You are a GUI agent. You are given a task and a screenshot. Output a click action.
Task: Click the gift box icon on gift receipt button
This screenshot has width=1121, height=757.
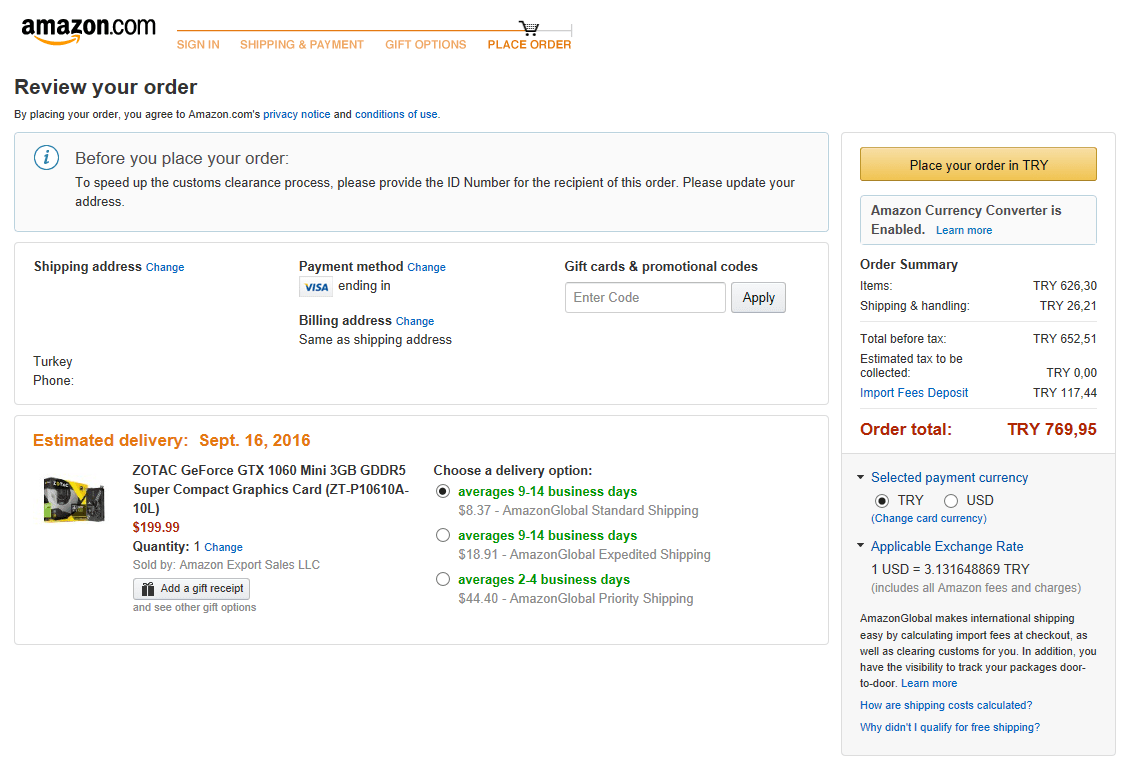click(x=148, y=589)
